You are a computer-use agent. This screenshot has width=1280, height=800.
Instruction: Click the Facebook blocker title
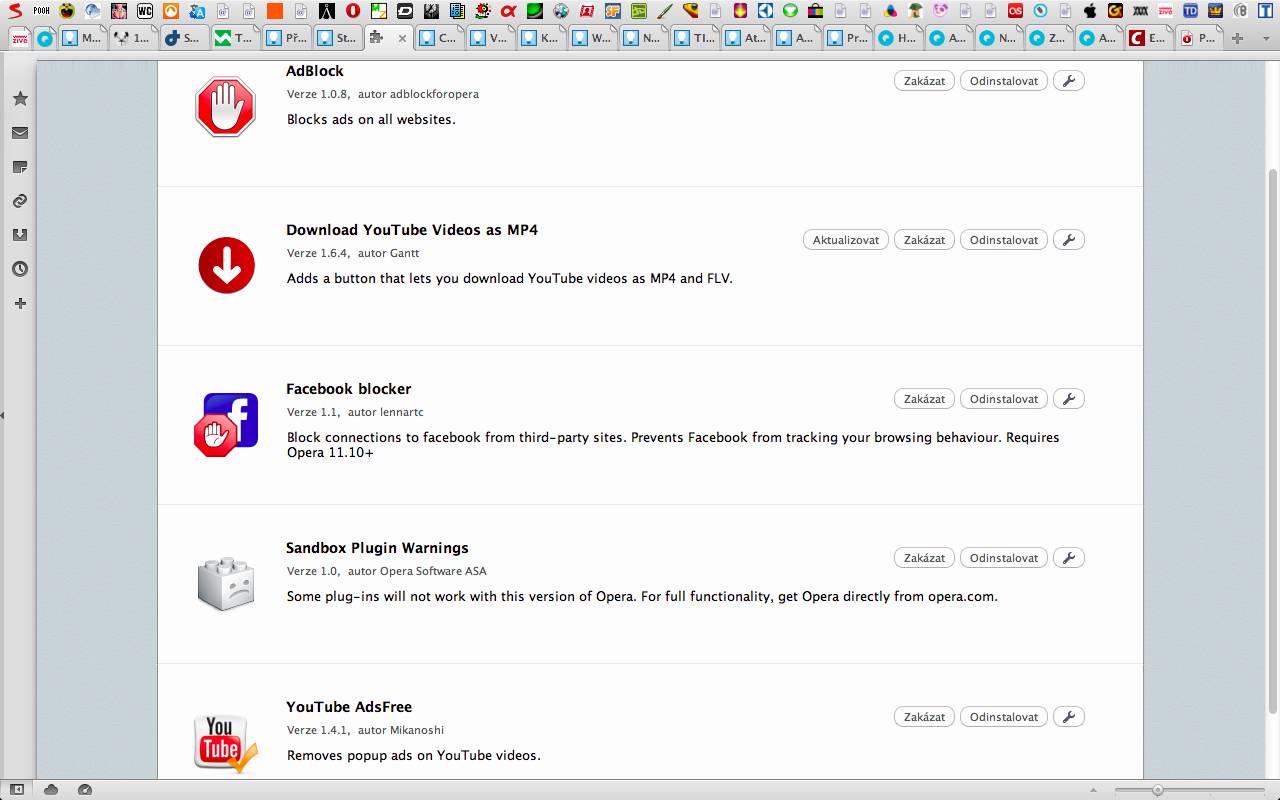coord(348,389)
